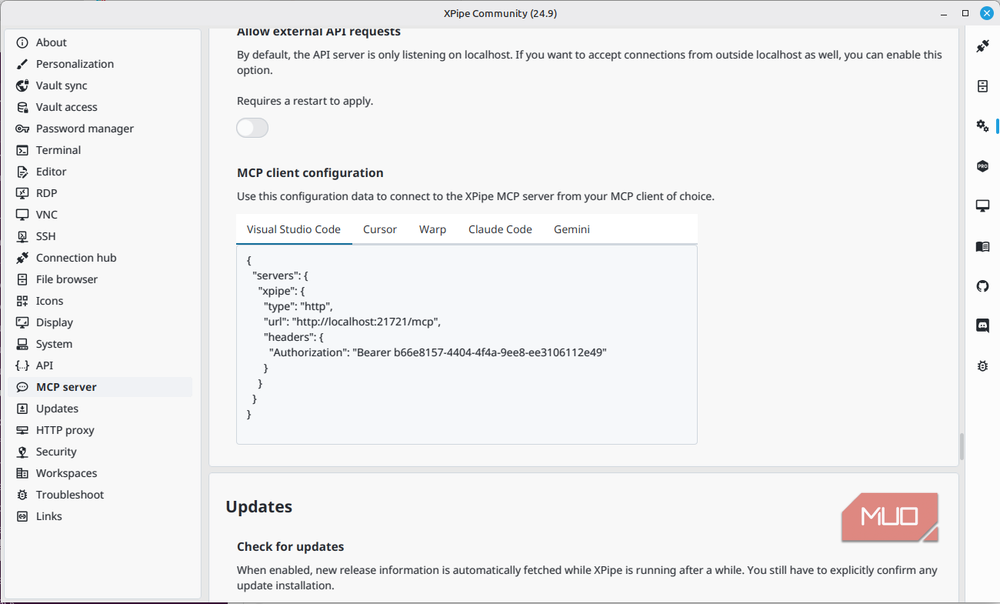Image resolution: width=1000 pixels, height=604 pixels.
Task: Open Workspaces settings category
Action: (x=101, y=473)
